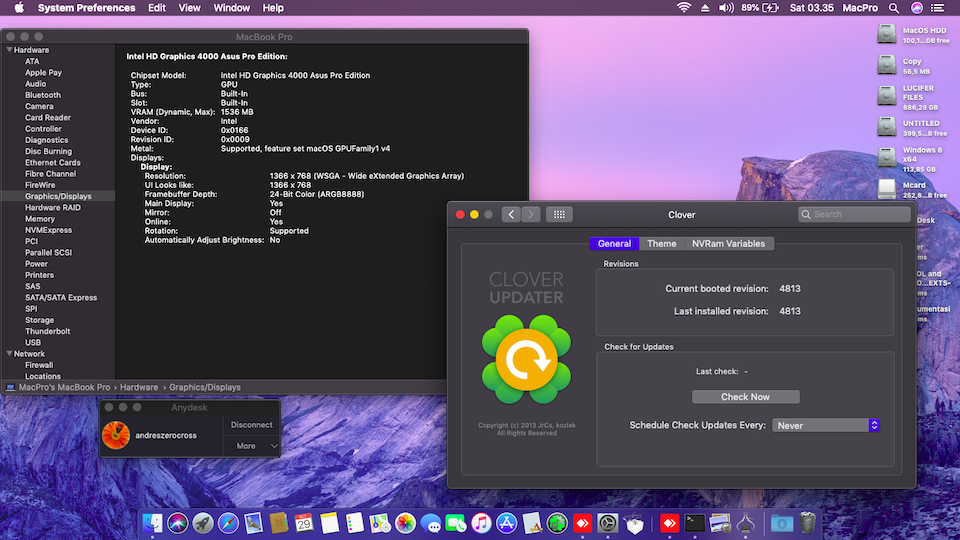Open the Edit menu
The width and height of the screenshot is (960, 540).
pos(157,8)
